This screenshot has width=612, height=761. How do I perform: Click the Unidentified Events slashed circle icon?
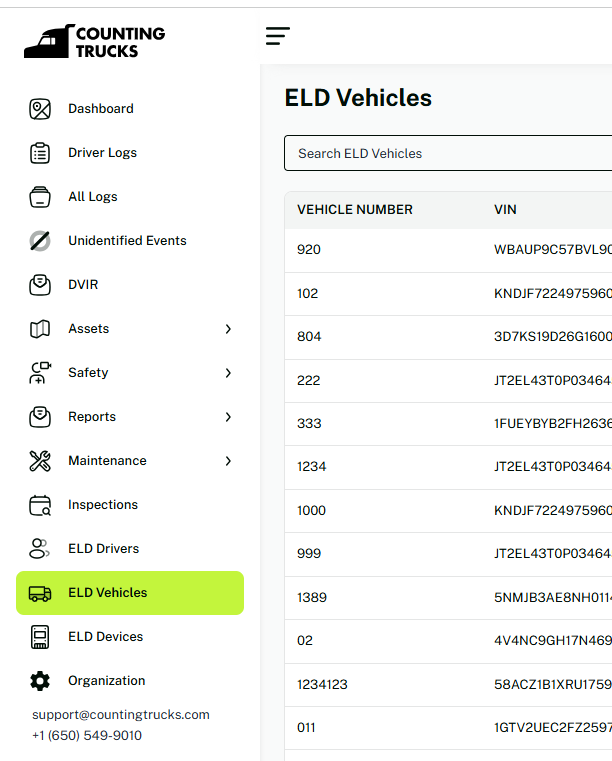point(40,241)
